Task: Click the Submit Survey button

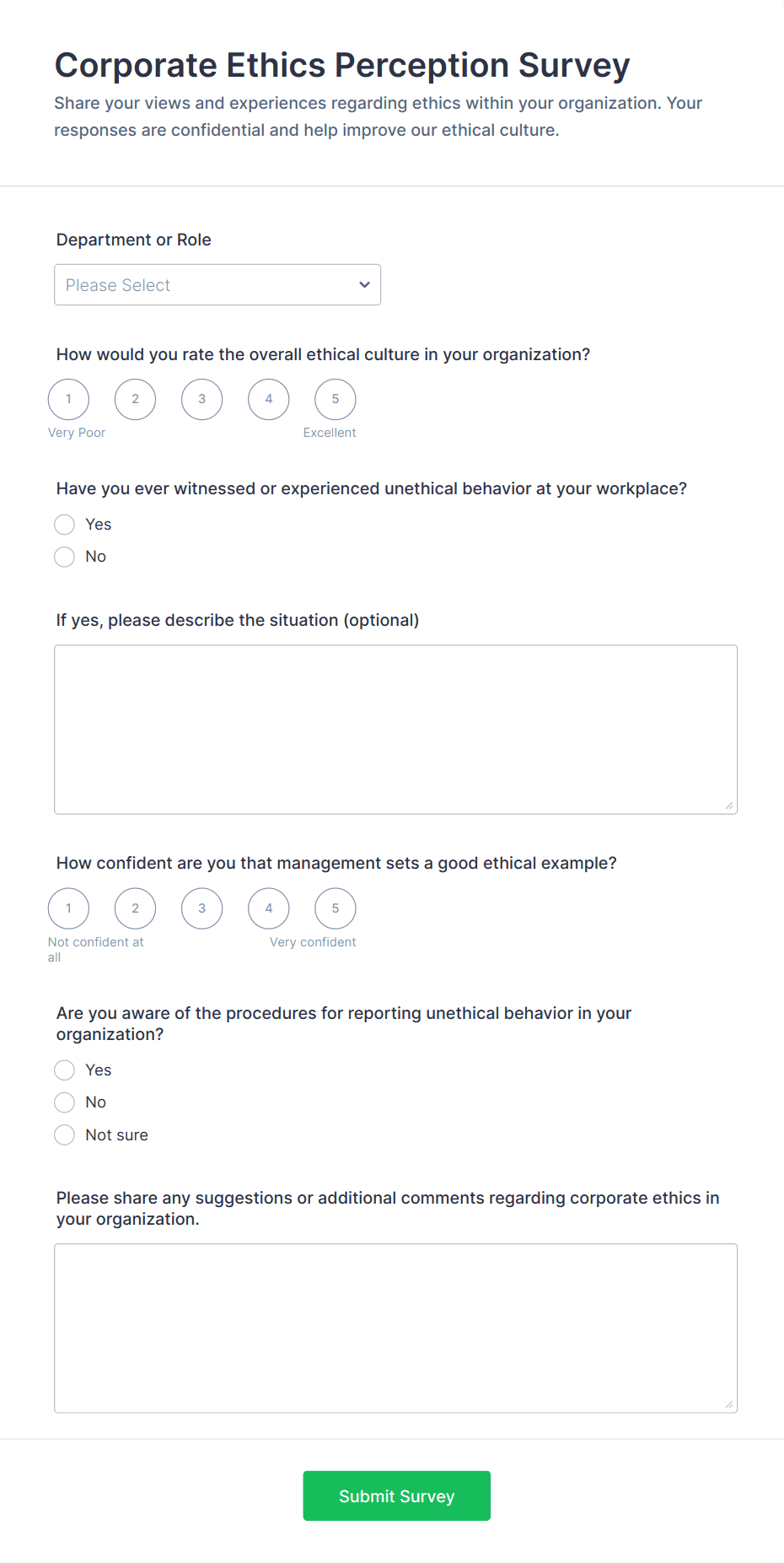Action: point(396,1496)
